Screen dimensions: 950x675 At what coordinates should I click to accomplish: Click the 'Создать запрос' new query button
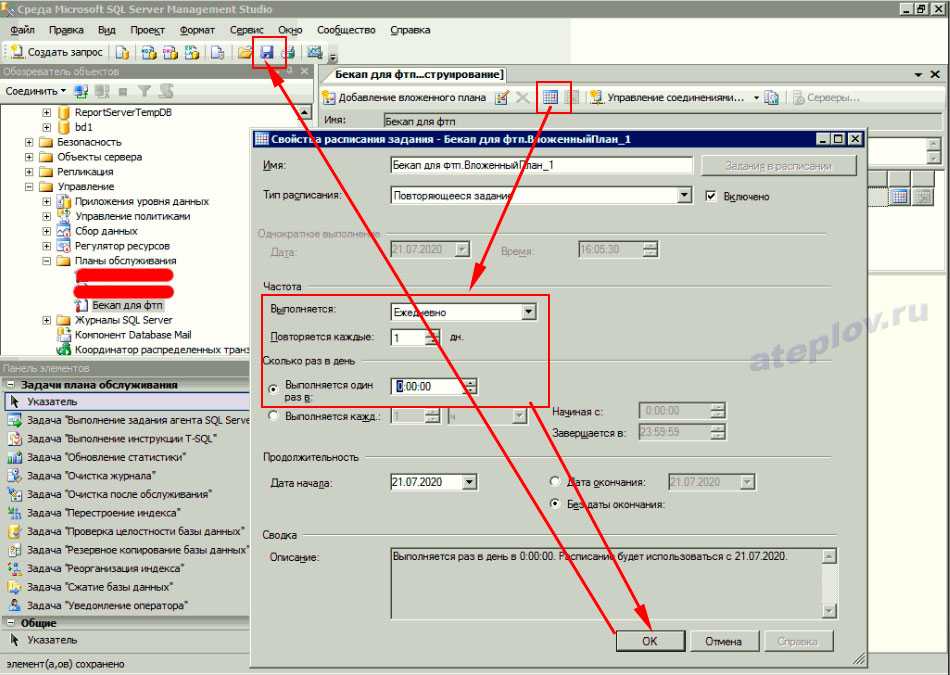point(56,52)
